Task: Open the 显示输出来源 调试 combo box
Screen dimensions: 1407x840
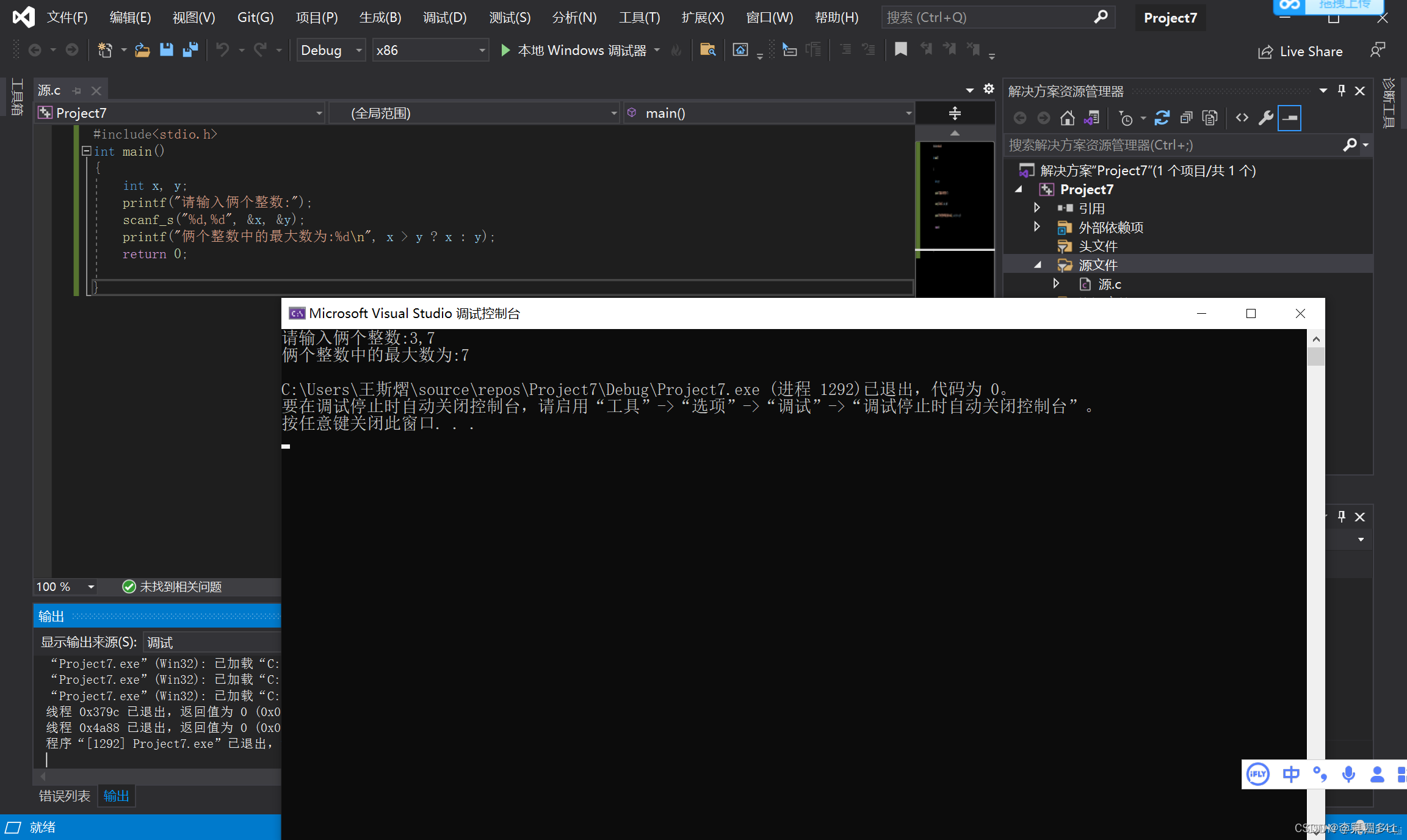Action: tap(212, 642)
